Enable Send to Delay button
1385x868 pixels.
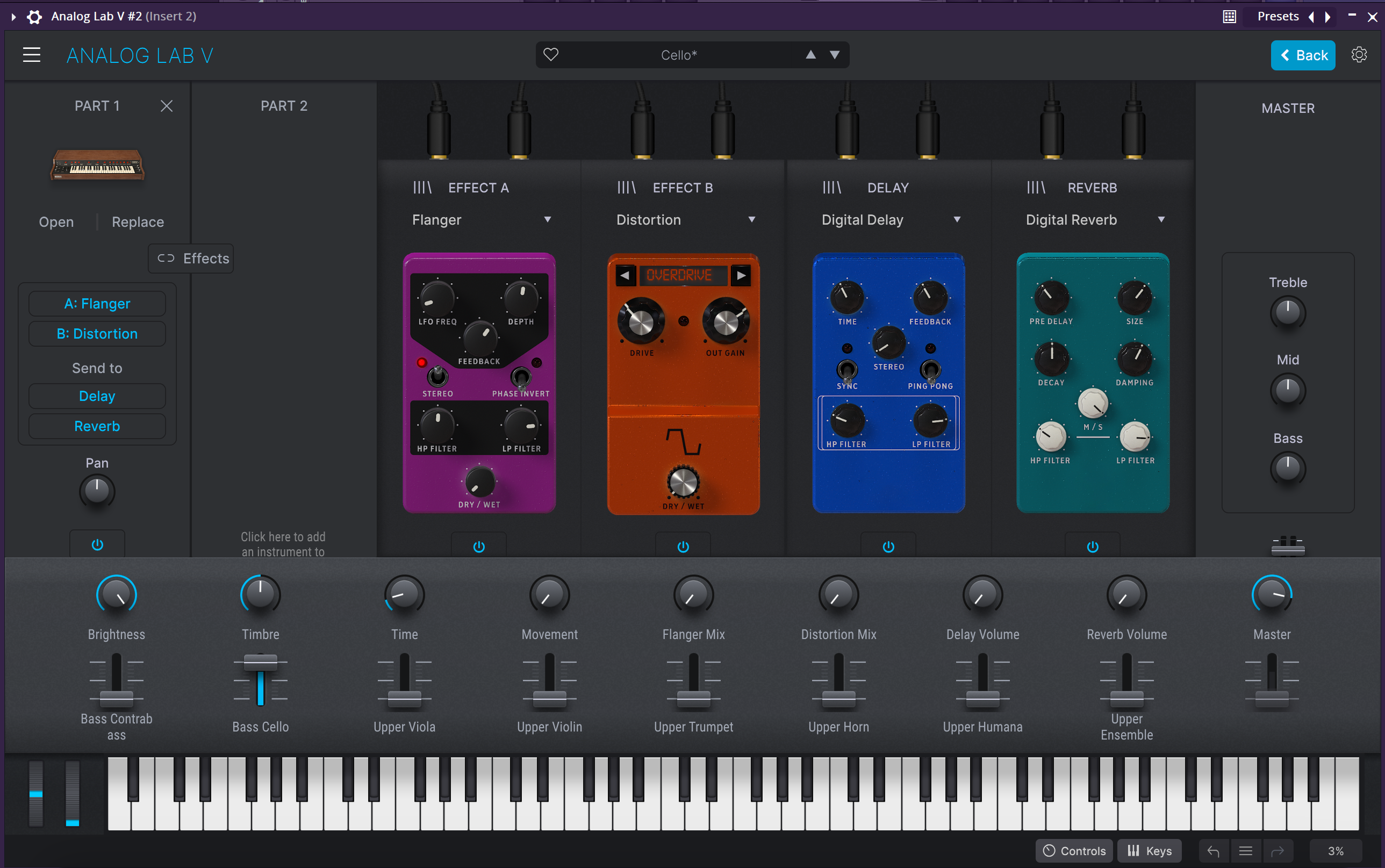point(97,396)
